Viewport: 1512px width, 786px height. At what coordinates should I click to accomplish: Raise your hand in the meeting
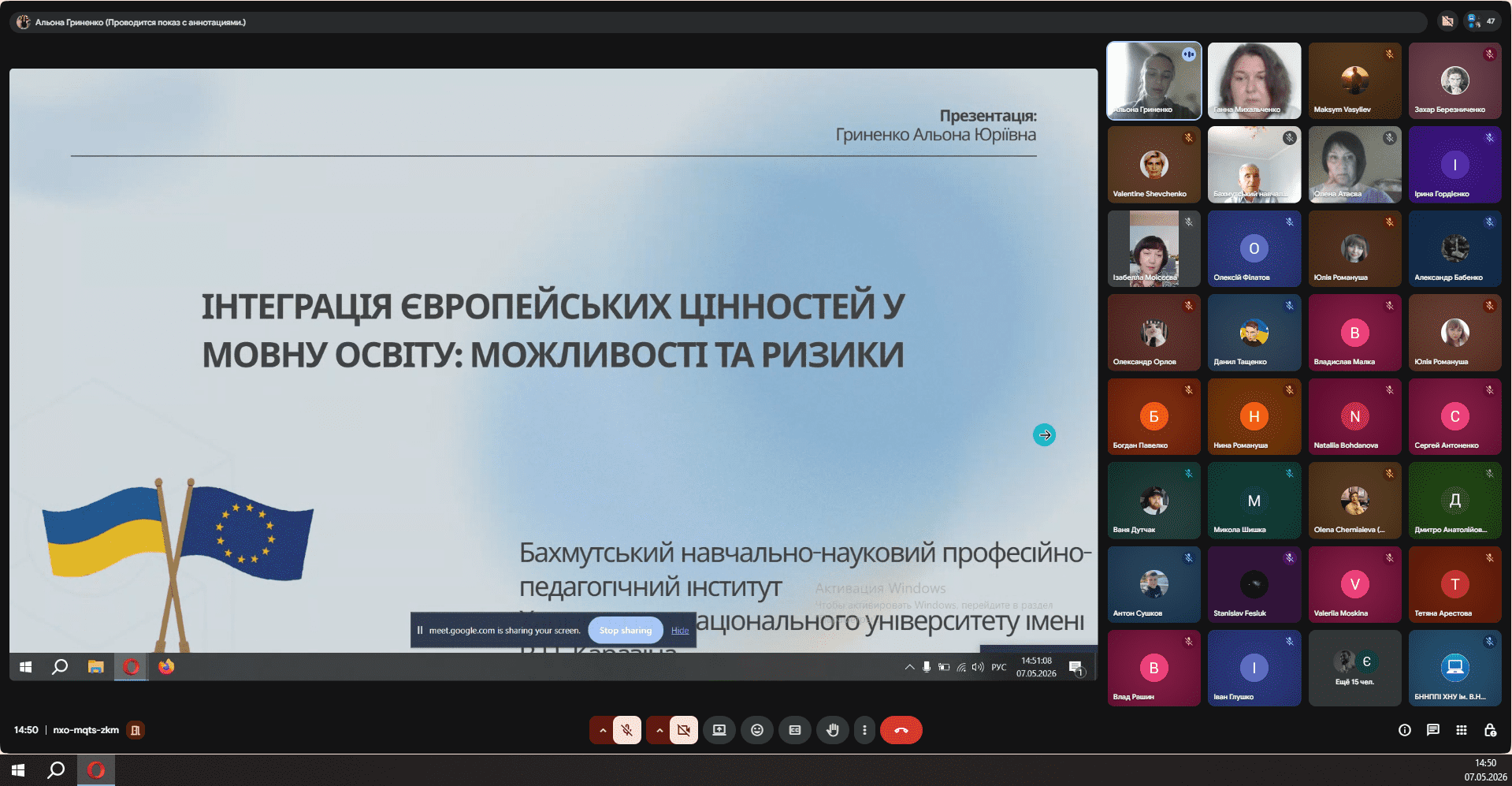[833, 730]
